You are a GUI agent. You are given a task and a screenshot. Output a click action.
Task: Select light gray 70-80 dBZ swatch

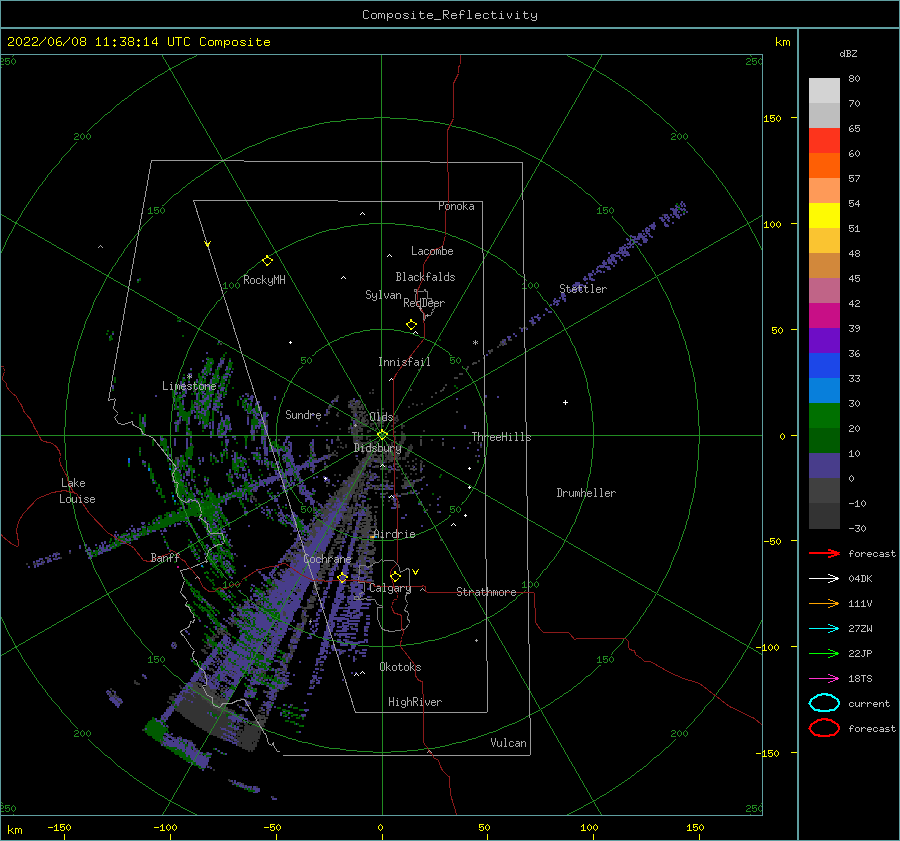[824, 91]
